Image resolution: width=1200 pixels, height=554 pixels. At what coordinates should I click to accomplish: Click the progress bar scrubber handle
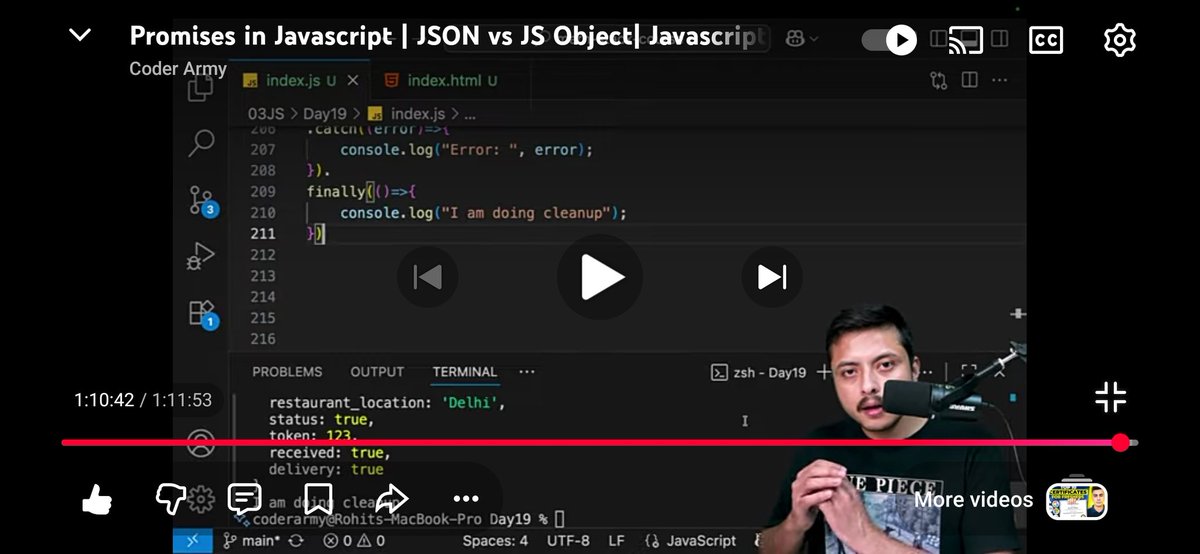(x=1120, y=442)
